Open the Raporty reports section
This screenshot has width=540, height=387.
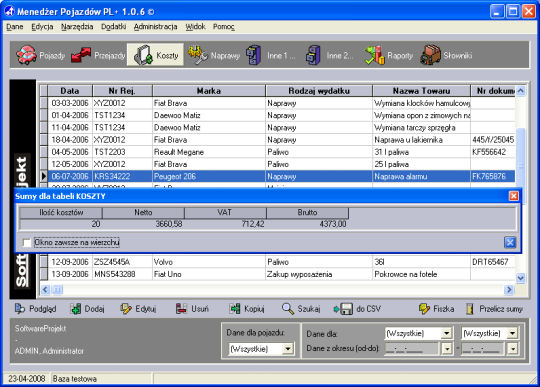pyautogui.click(x=388, y=55)
